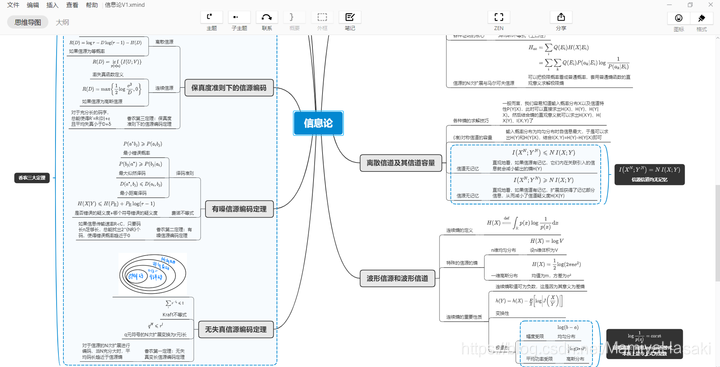720x367 pixels.
Task: Open the 插入 menu
Action: tap(52, 5)
